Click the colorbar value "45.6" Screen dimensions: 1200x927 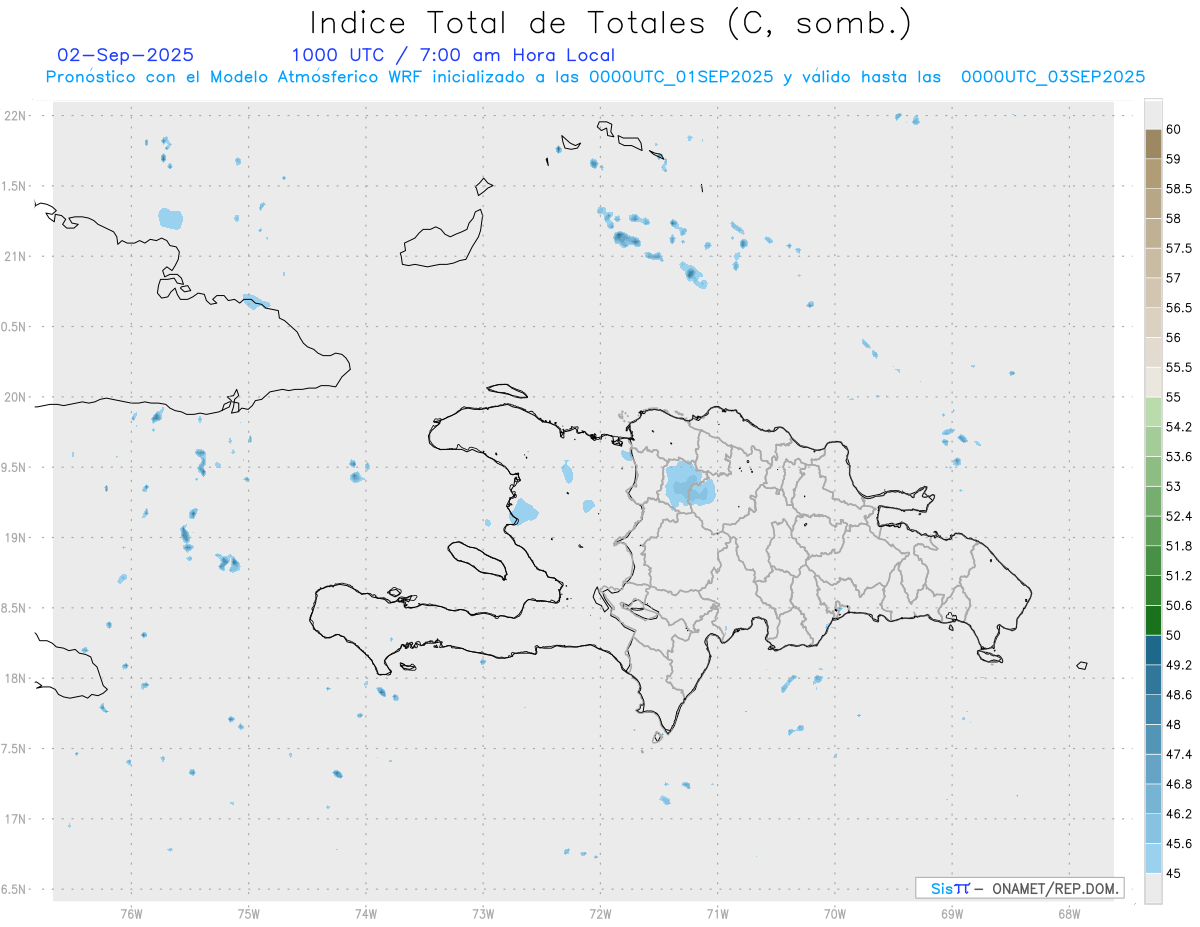1178,844
